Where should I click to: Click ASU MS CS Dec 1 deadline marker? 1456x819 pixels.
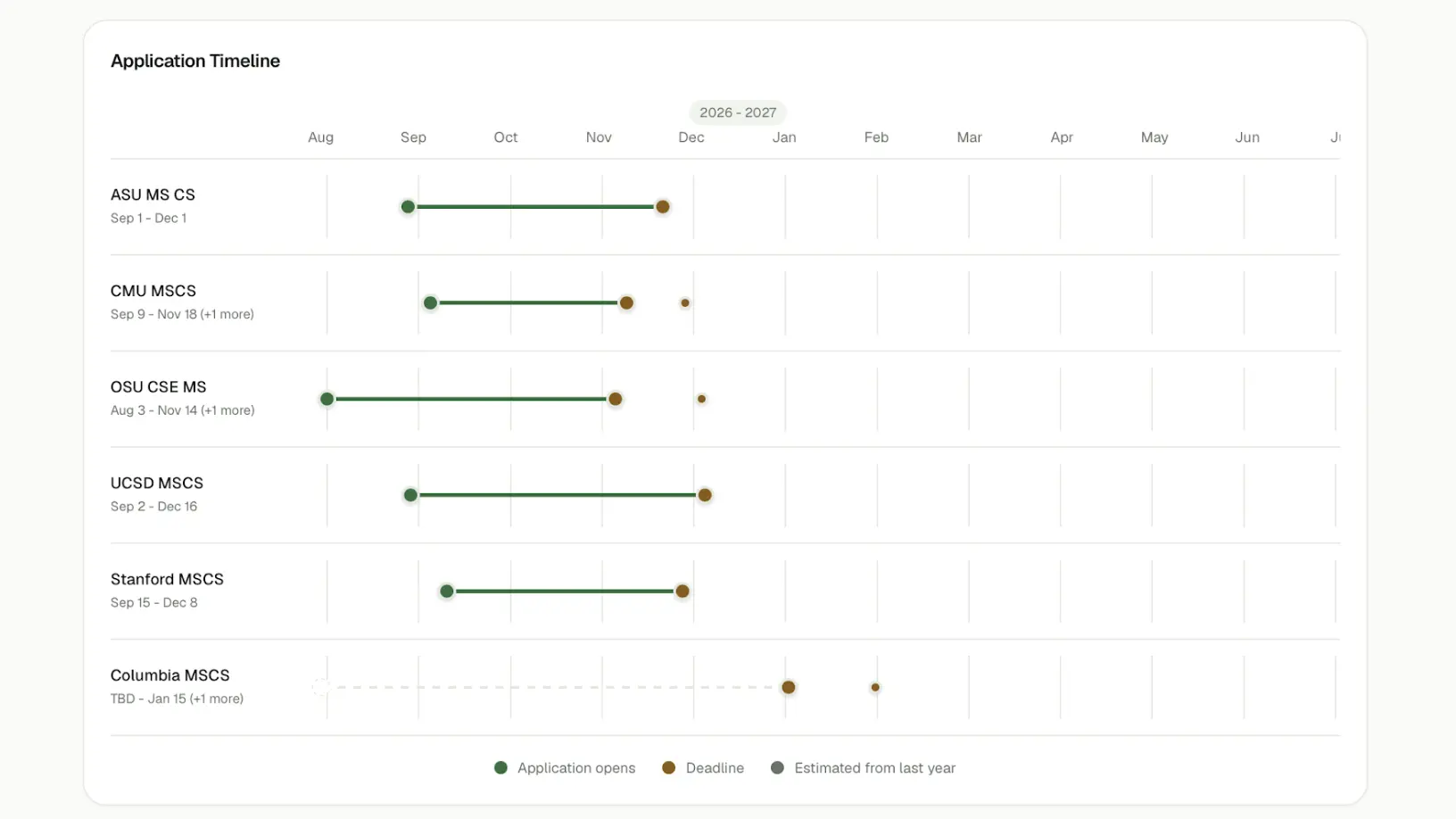[x=663, y=207]
